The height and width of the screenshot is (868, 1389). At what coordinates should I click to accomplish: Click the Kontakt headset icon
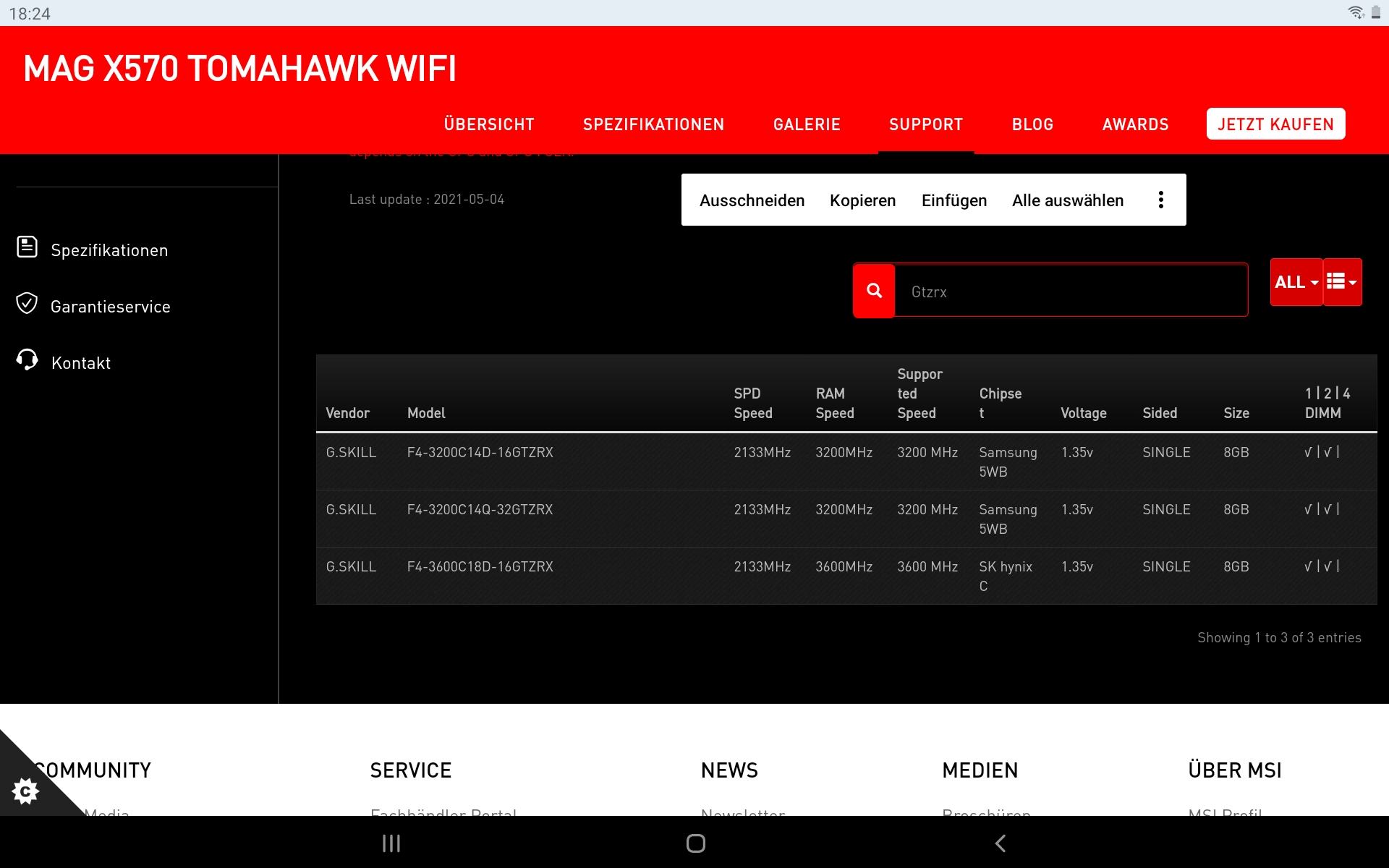point(27,359)
